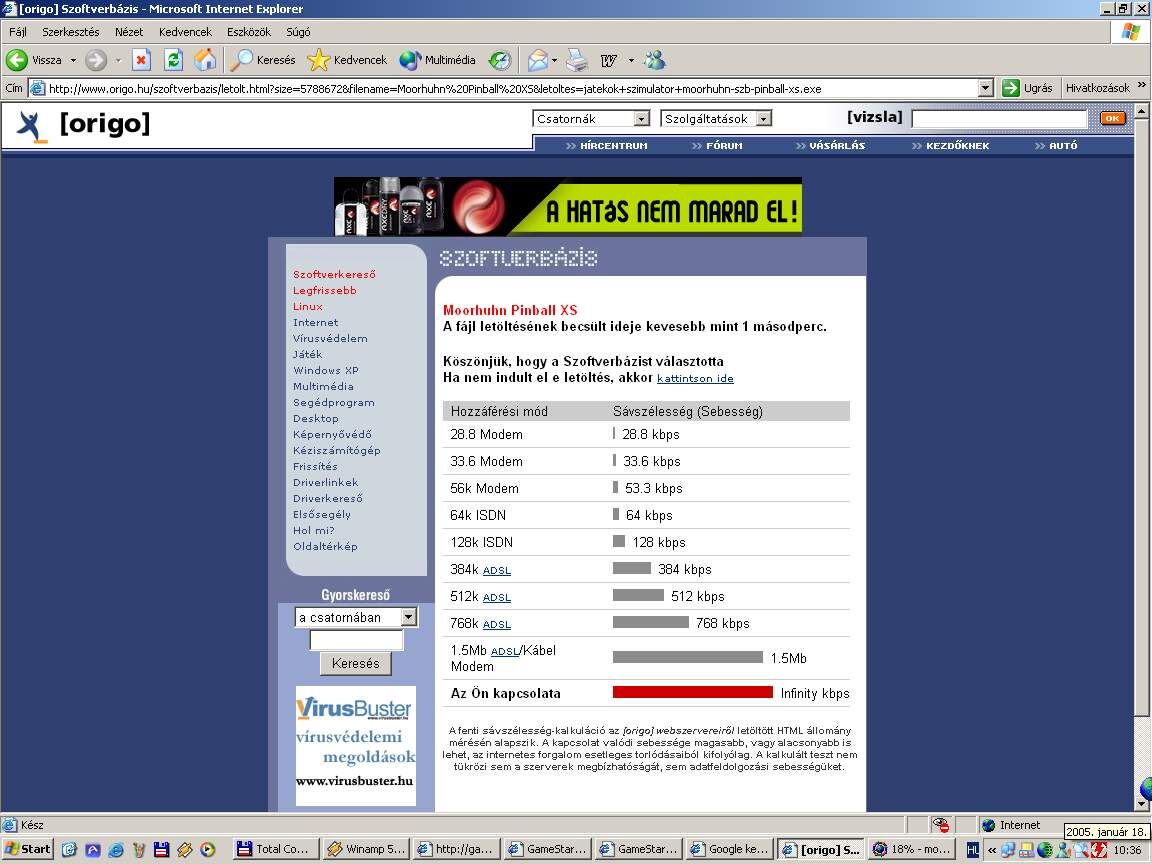Expand the Csatornák dropdown

pos(641,118)
